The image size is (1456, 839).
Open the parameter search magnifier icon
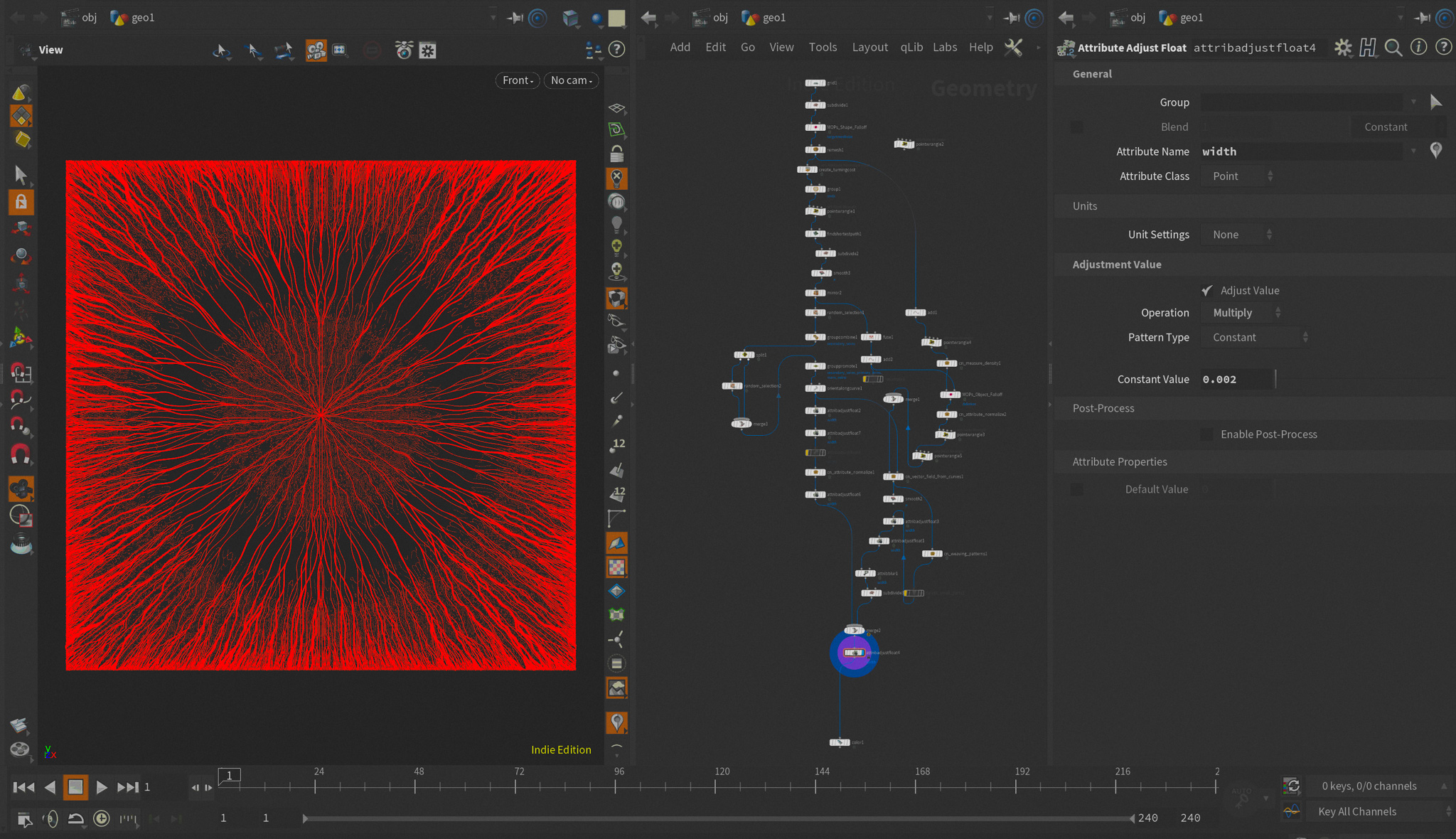pyautogui.click(x=1393, y=48)
